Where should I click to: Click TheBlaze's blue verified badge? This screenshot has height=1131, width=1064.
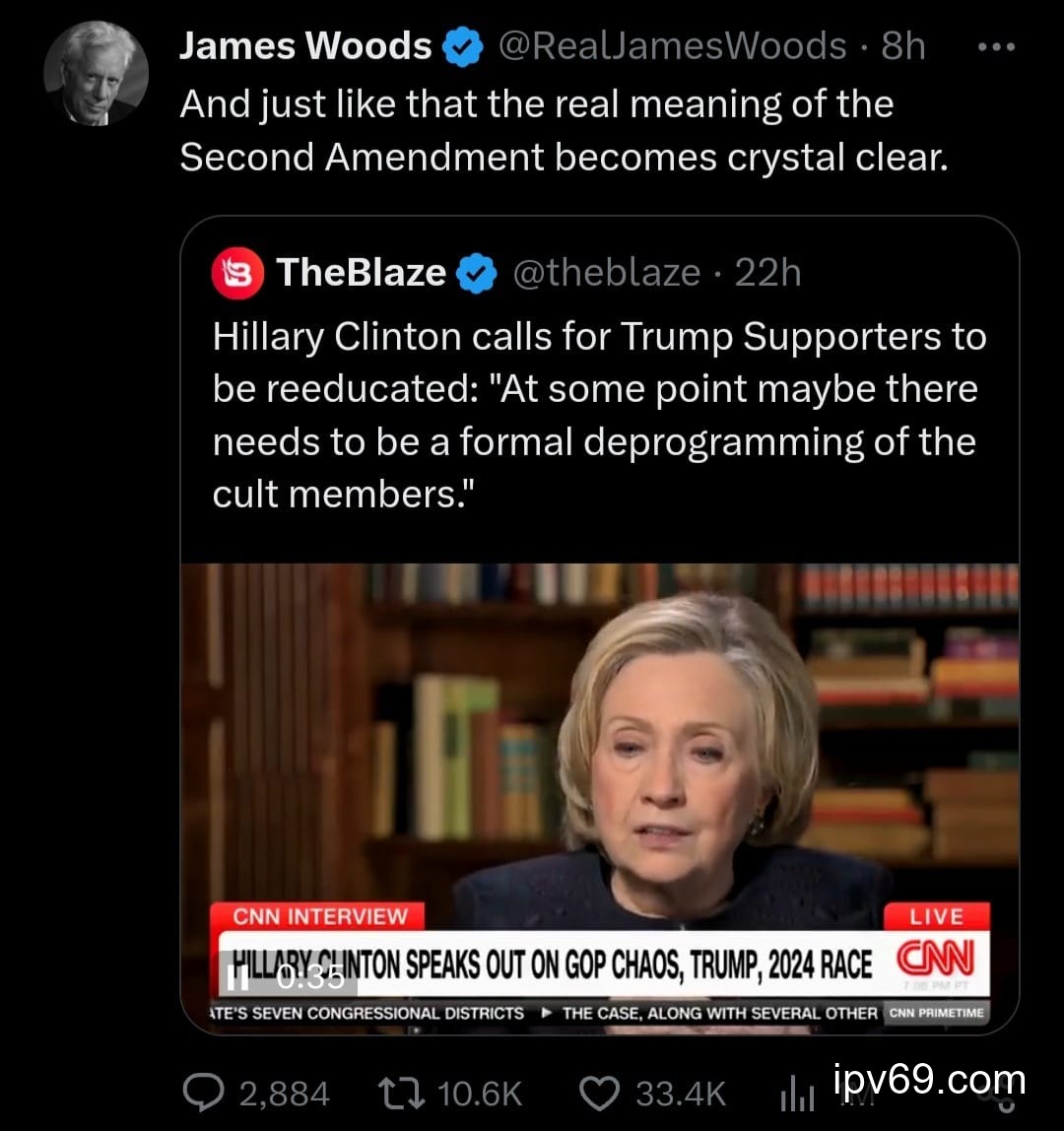click(479, 274)
